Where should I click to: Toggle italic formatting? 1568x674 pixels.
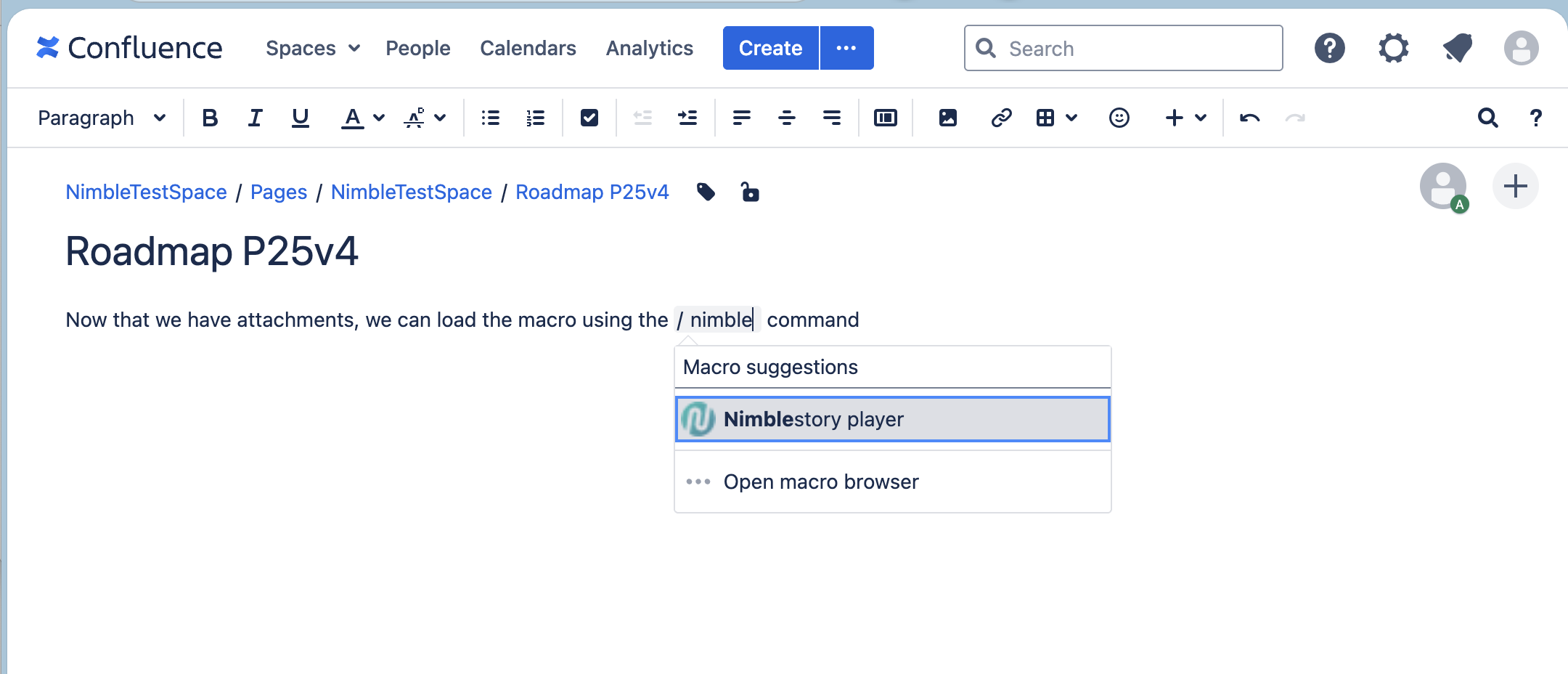click(255, 117)
